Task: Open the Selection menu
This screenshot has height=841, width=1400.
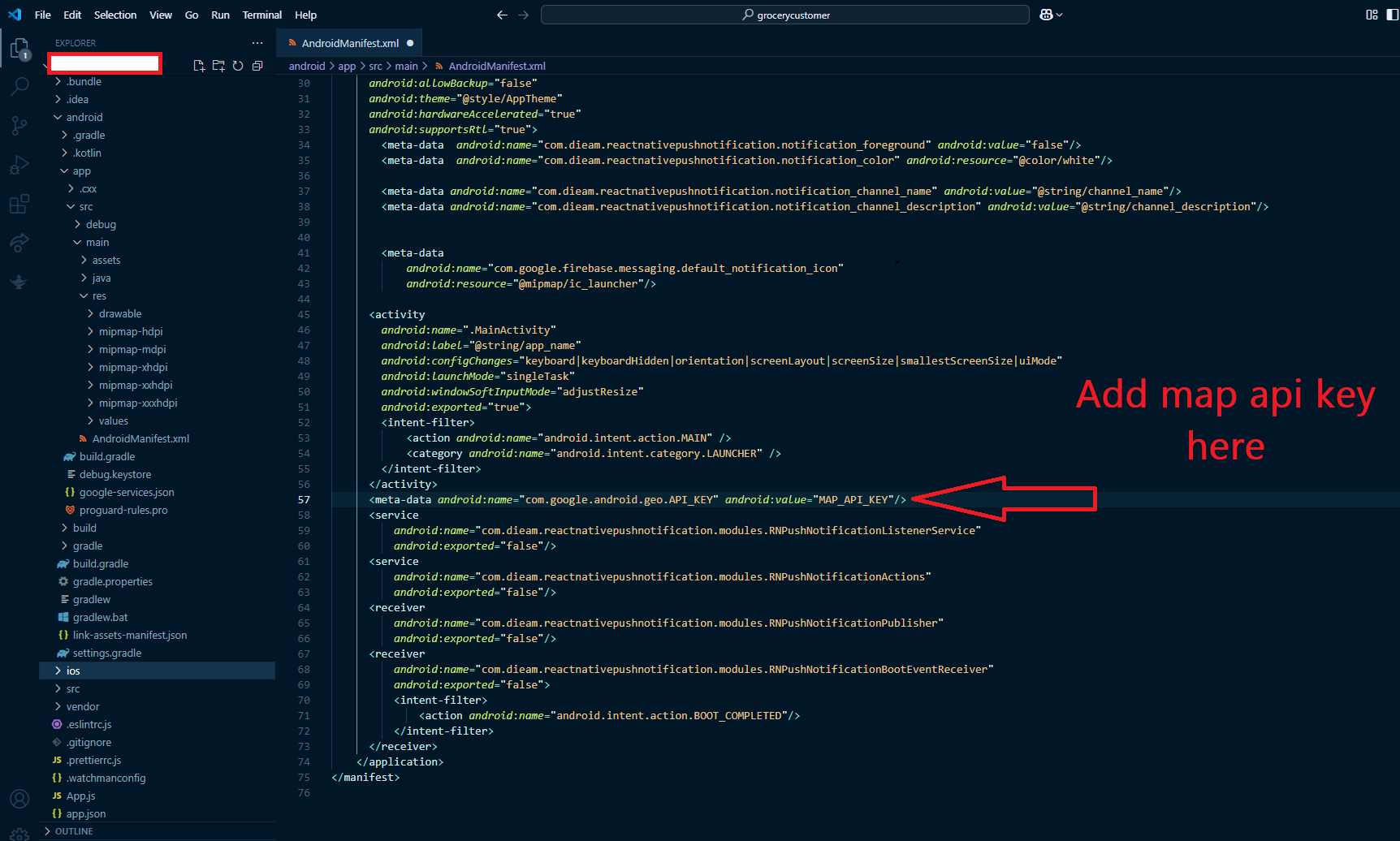Action: pos(115,15)
